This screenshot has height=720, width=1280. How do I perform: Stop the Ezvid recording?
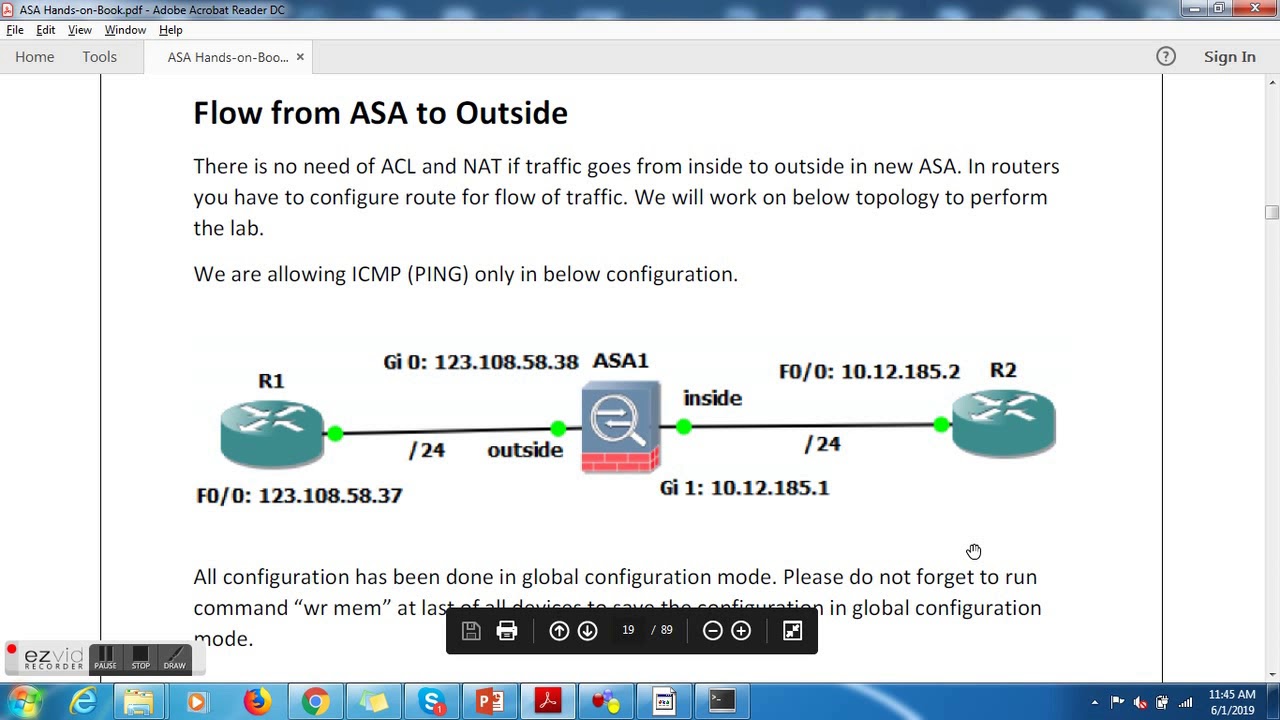coord(141,659)
